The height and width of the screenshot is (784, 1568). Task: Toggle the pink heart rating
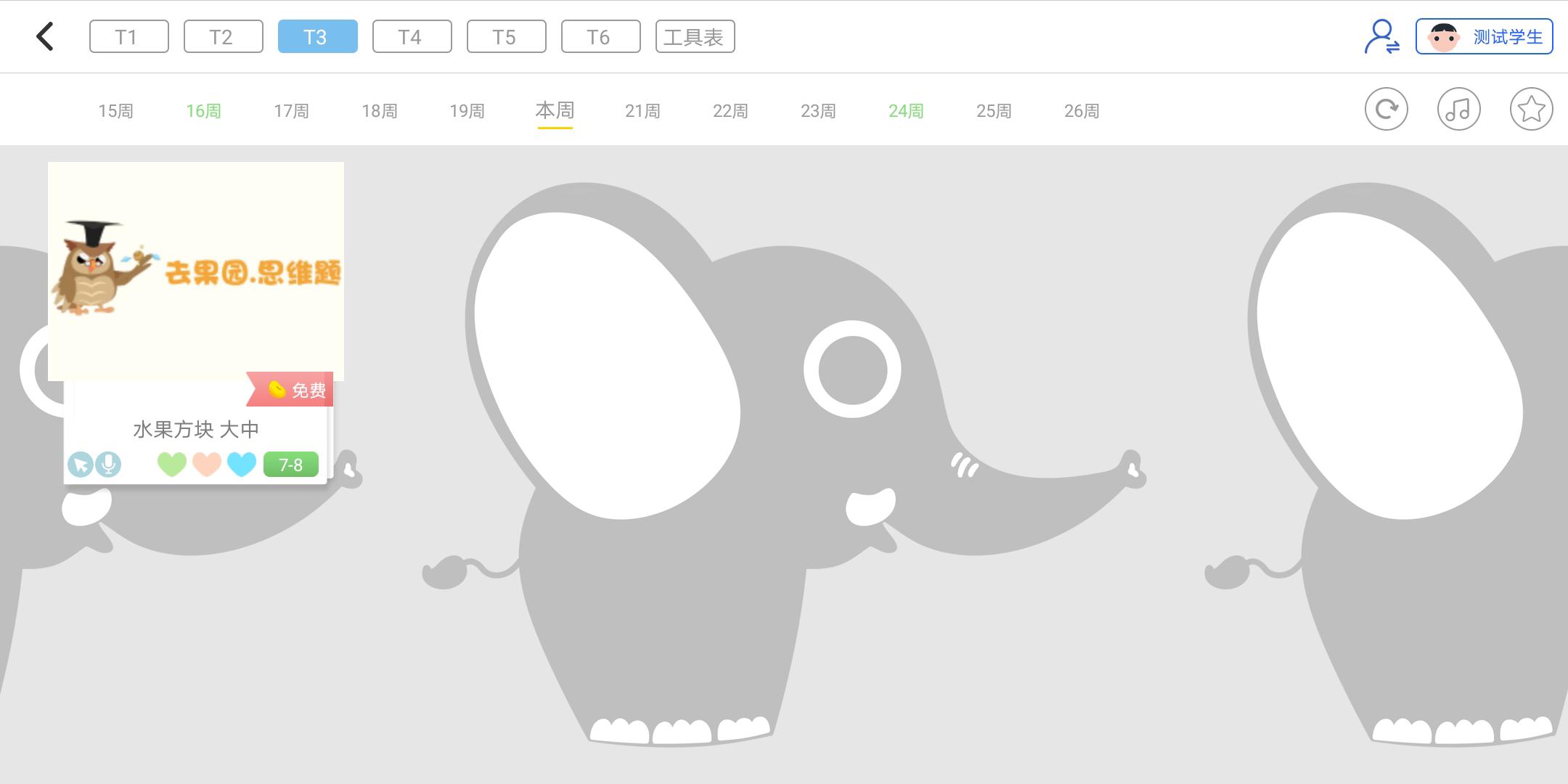pos(207,464)
